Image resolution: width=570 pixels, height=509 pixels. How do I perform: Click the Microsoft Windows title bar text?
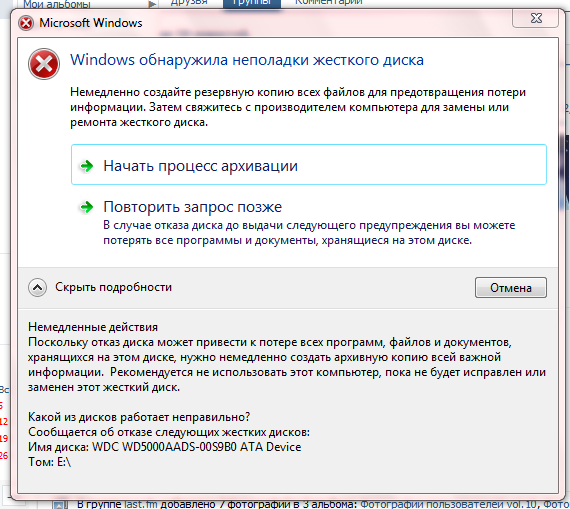[x=91, y=23]
